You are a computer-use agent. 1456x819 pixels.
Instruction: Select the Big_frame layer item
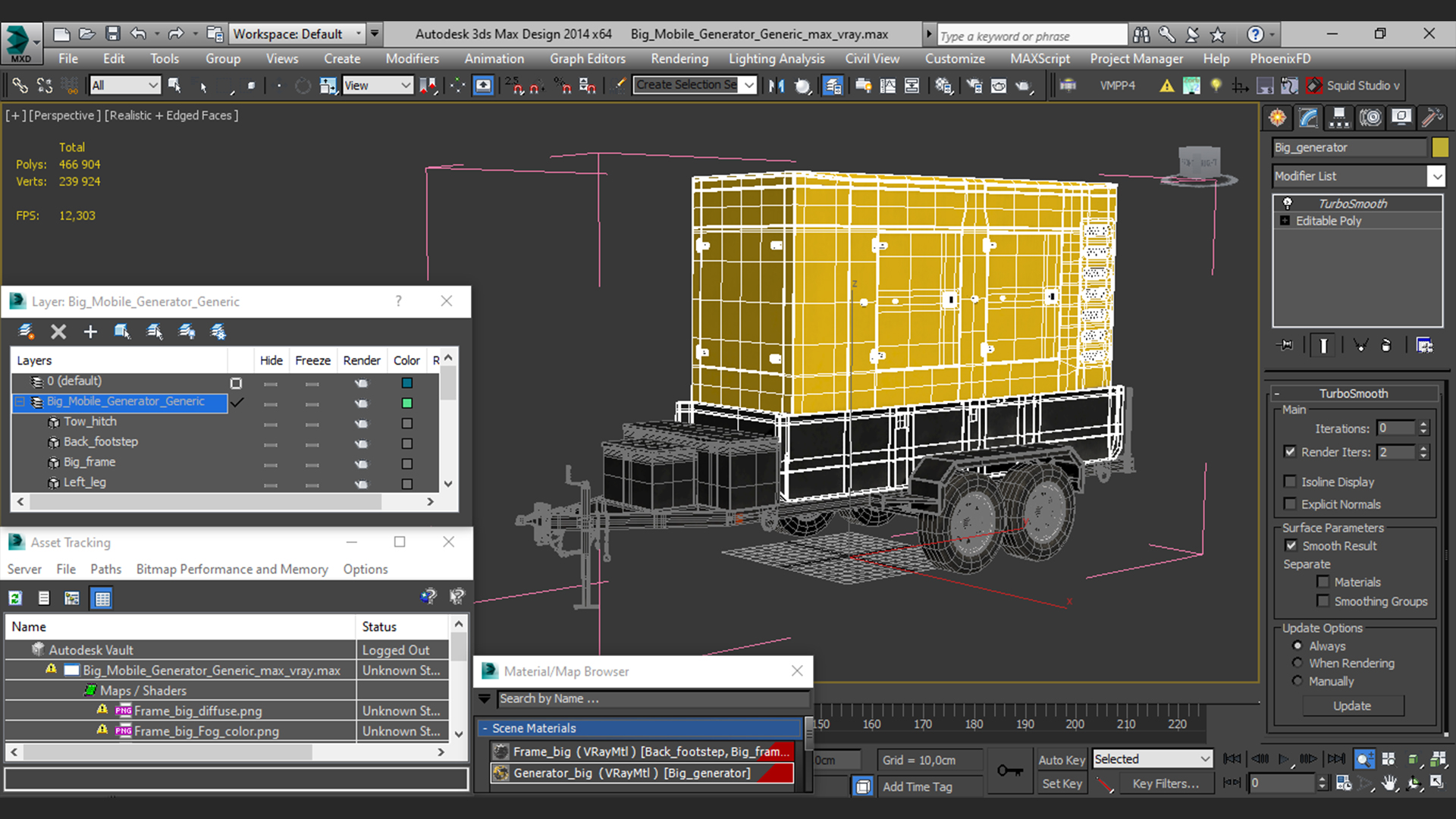[89, 462]
